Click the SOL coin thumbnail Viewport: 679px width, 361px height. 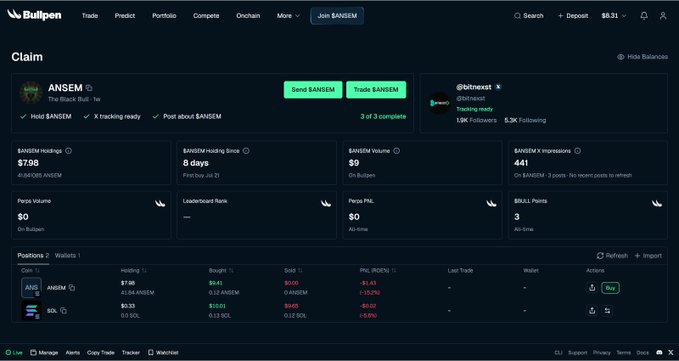pyautogui.click(x=31, y=310)
